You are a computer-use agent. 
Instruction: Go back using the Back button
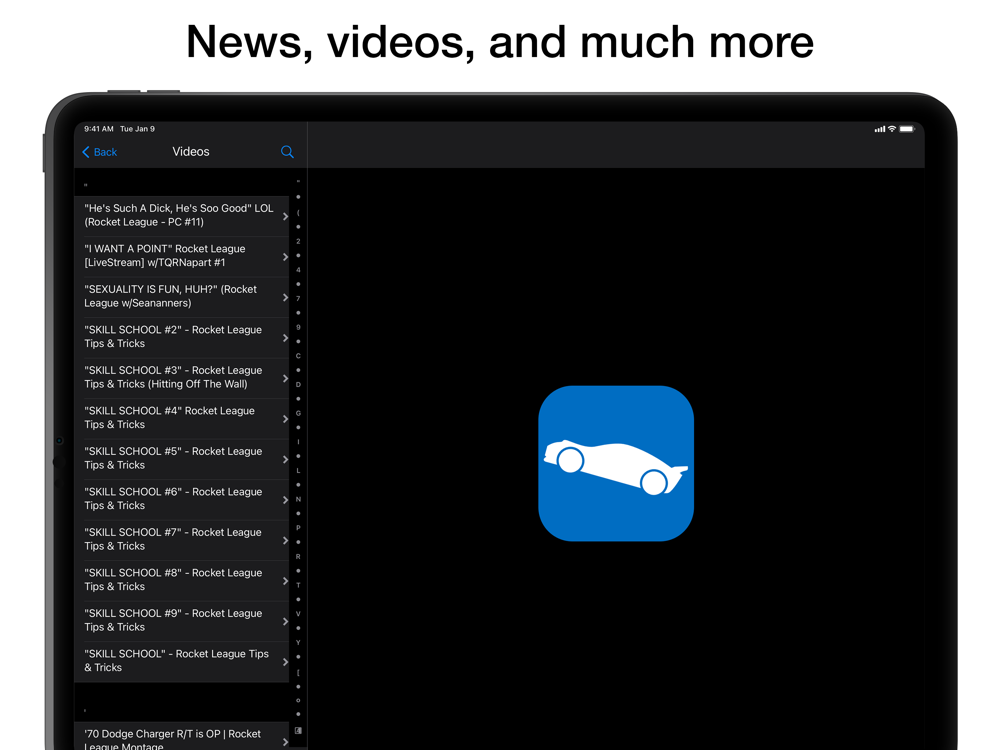[x=99, y=152]
